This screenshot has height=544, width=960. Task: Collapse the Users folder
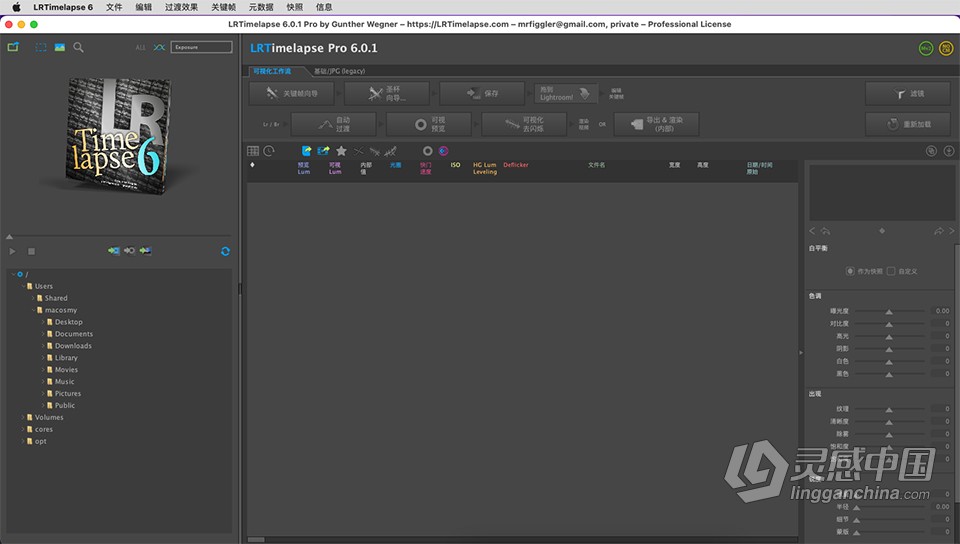(x=23, y=286)
